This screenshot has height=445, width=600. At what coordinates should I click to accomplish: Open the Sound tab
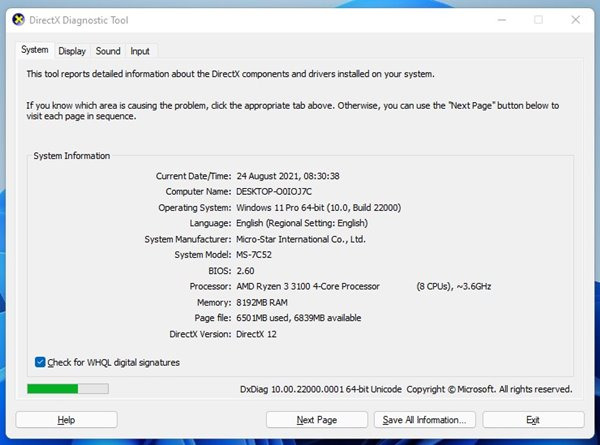point(108,51)
